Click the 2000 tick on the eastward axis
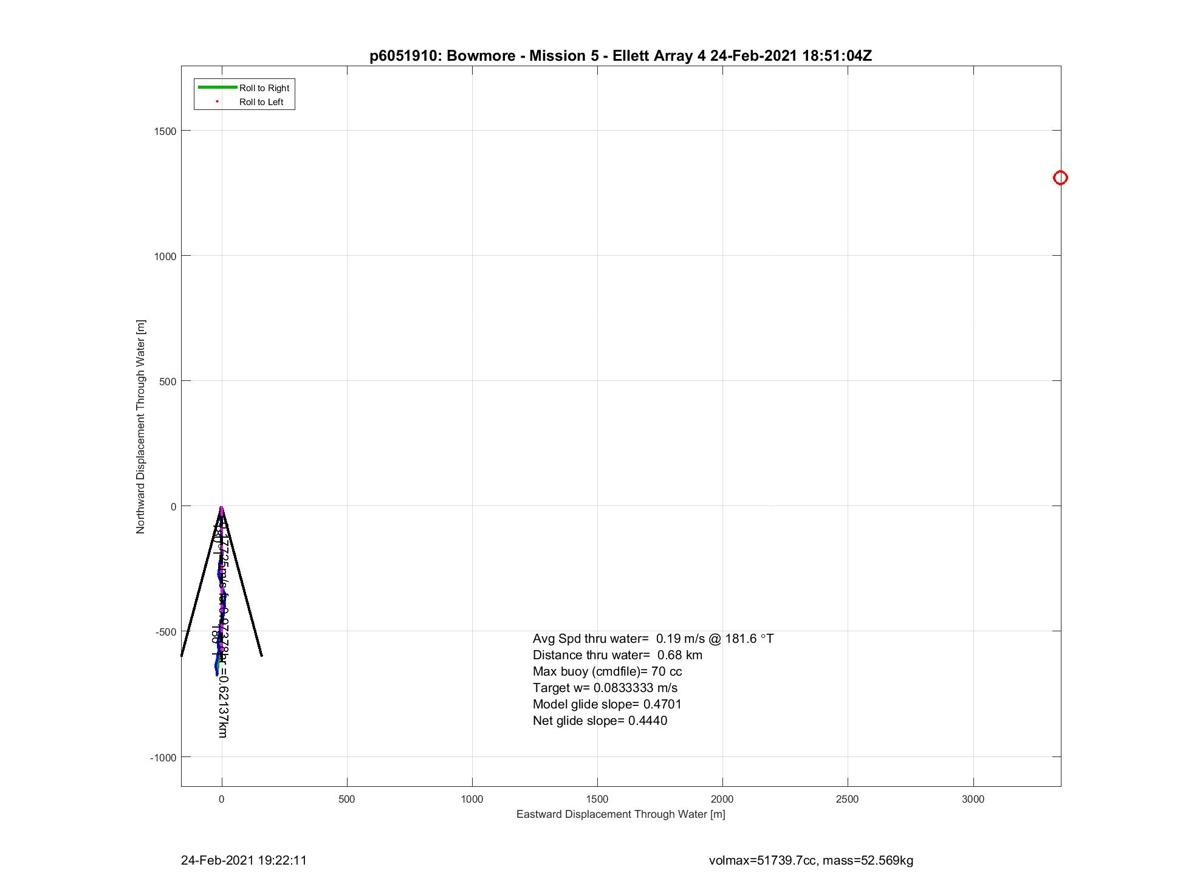 pos(722,799)
